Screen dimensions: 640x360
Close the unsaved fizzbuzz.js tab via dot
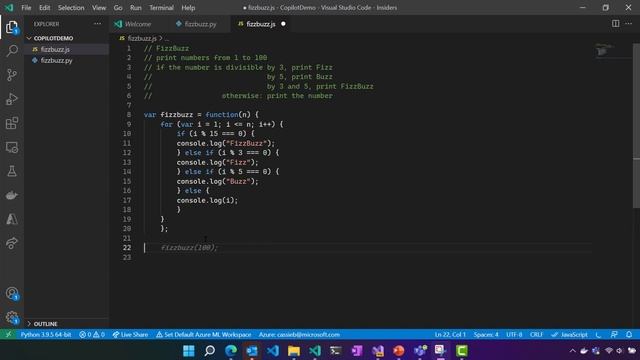click(283, 24)
